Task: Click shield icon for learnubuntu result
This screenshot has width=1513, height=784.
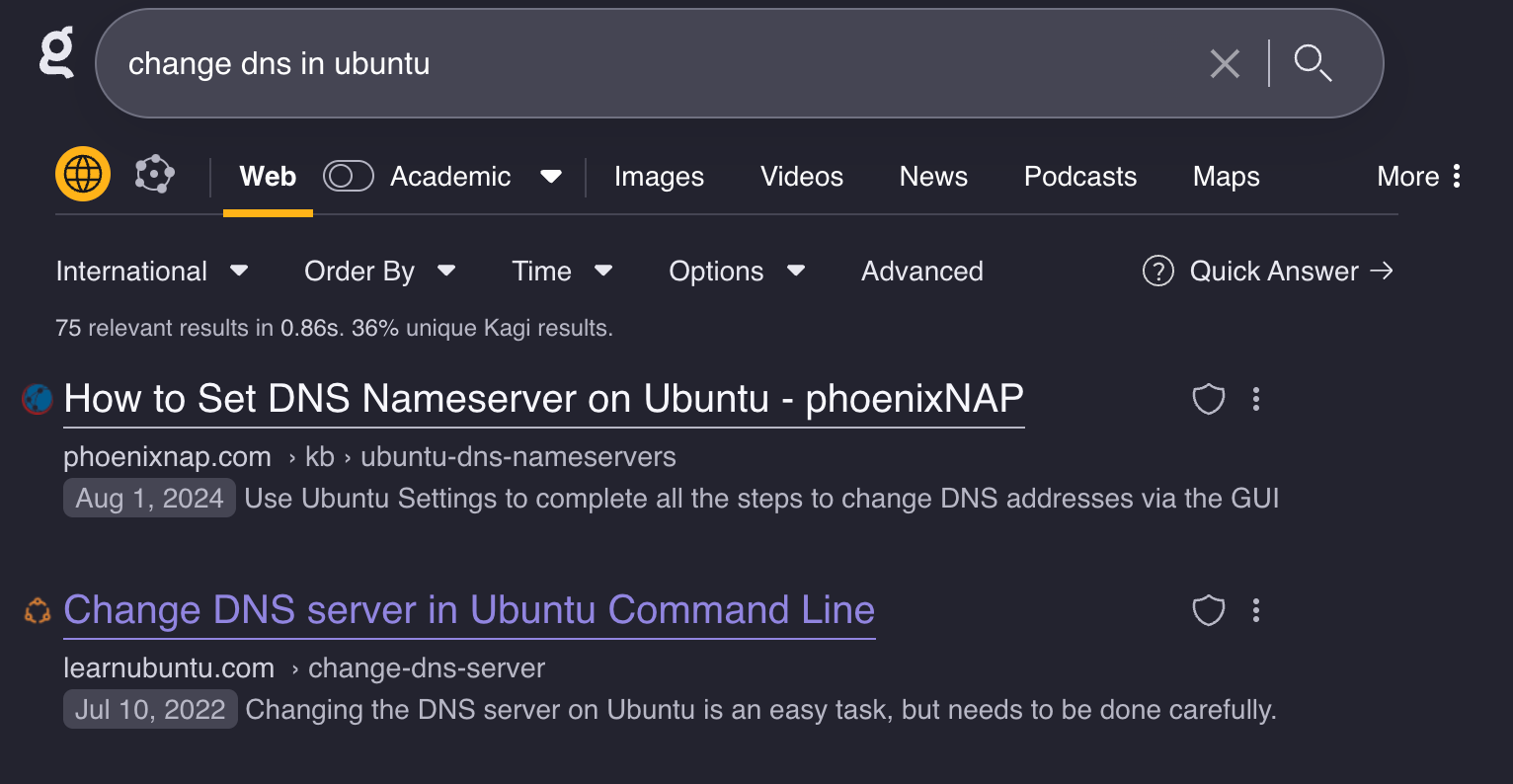Action: pos(1209,610)
